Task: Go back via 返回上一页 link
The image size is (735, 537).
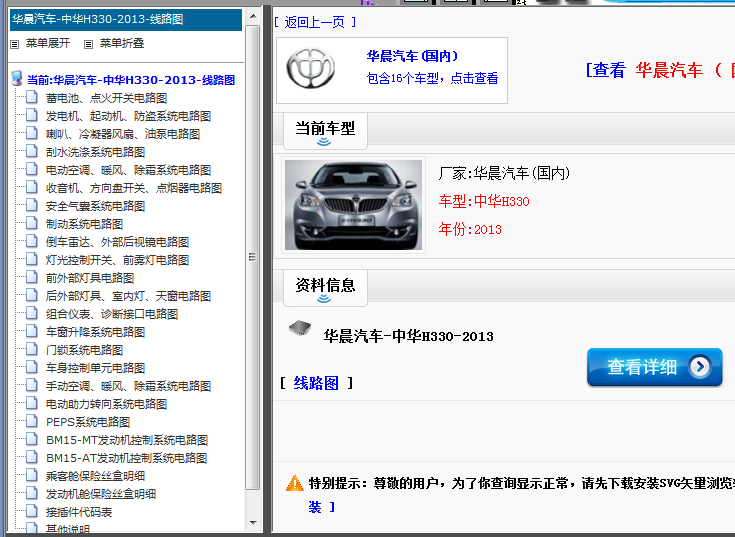Action: pyautogui.click(x=315, y=22)
